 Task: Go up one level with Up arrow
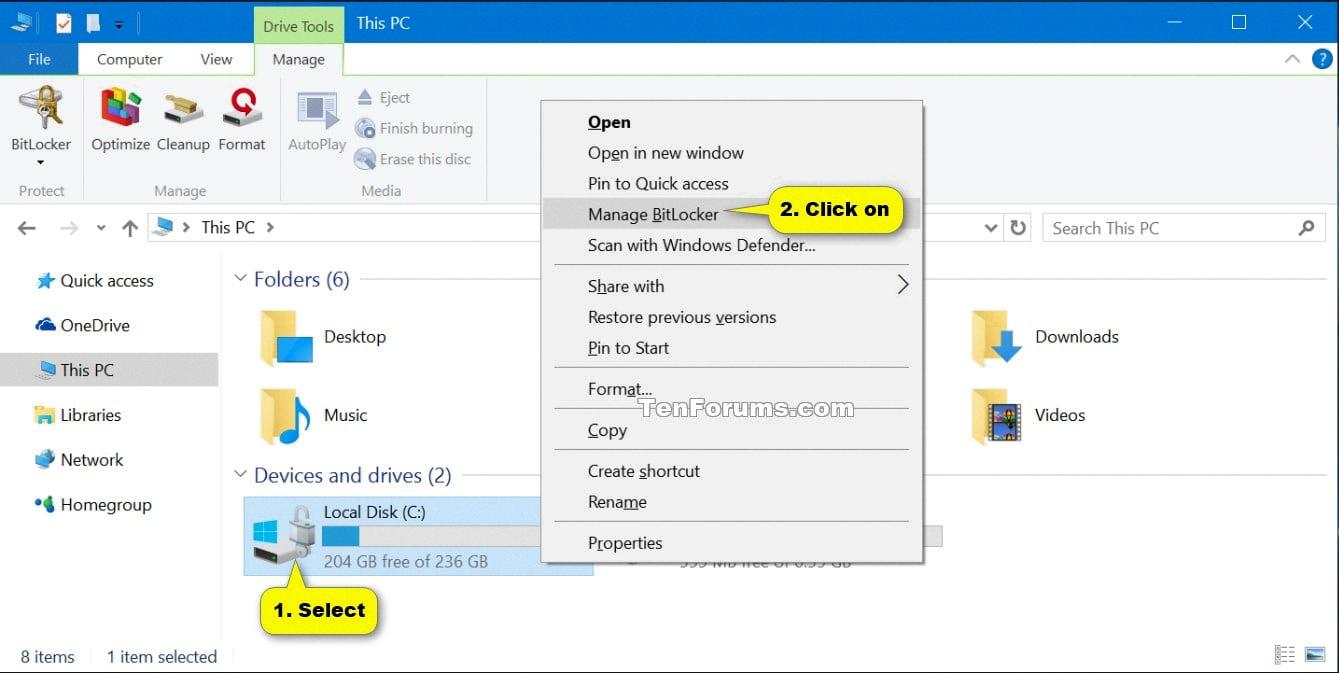(130, 228)
